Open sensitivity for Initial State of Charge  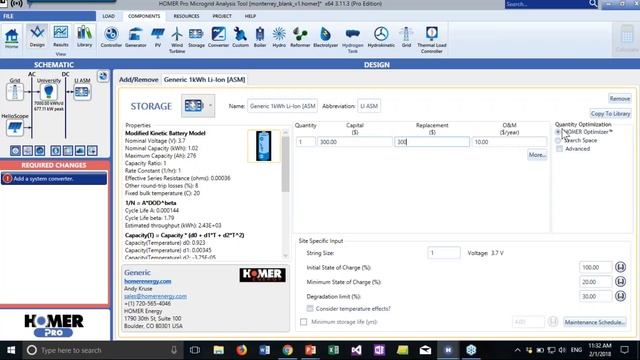point(620,267)
